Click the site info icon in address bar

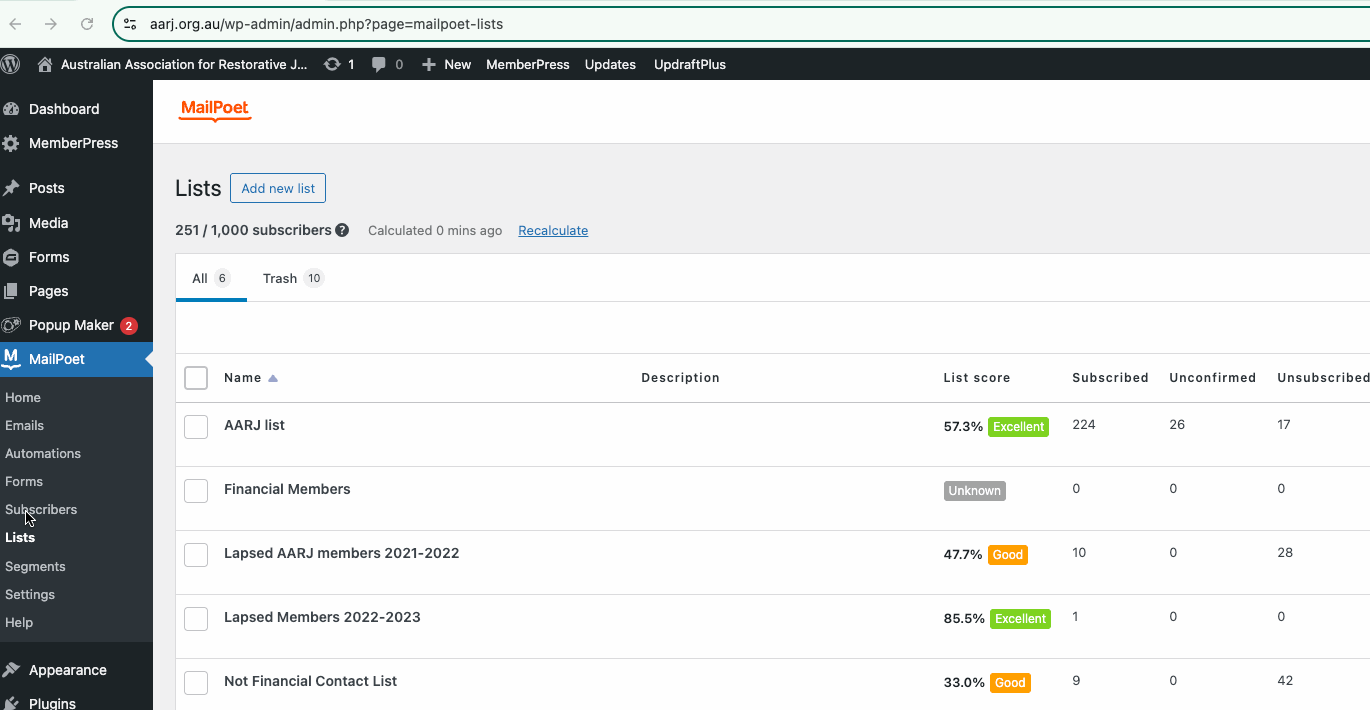click(130, 24)
